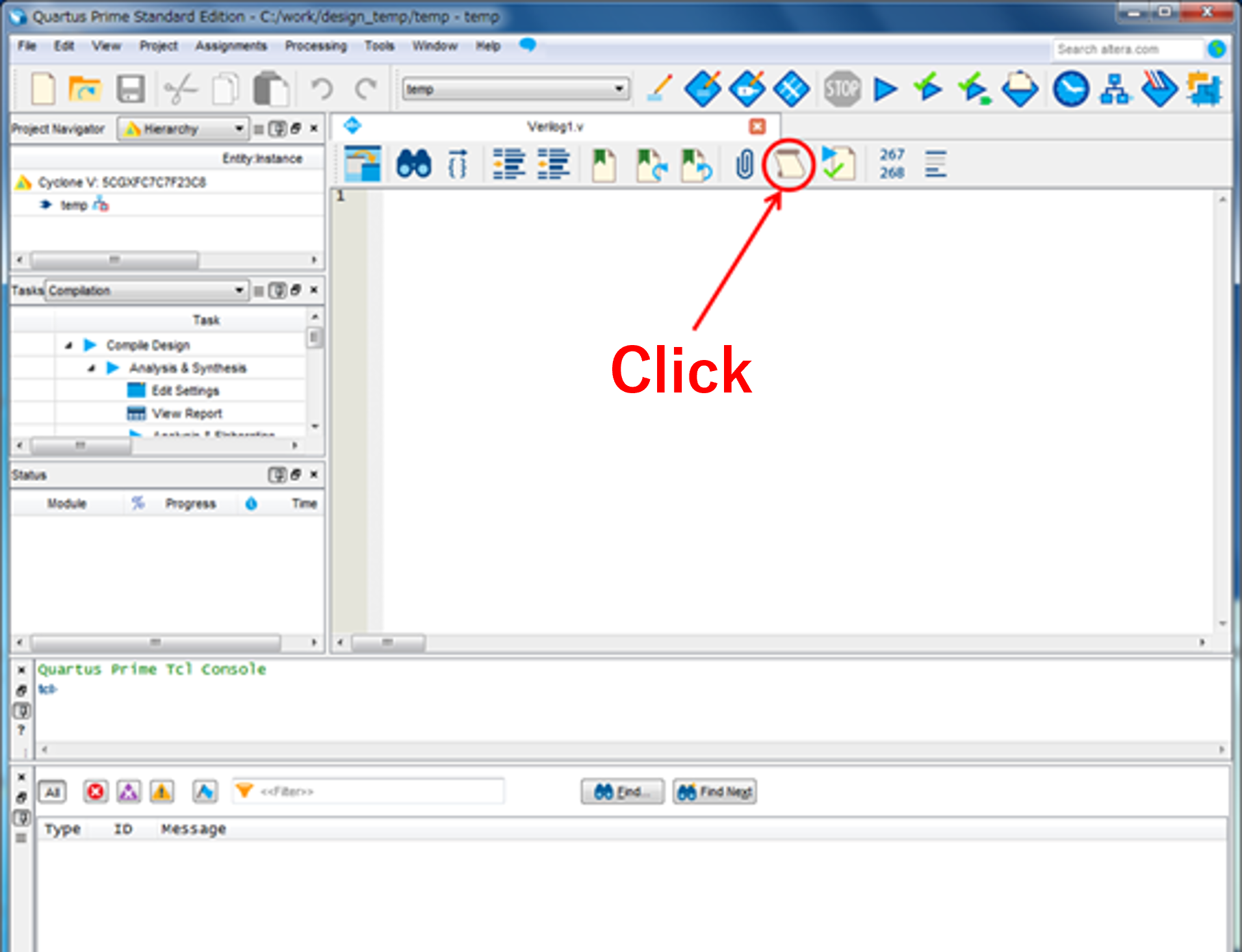Copy using the copy pages icon
Viewport: 1242px width, 952px height.
226,89
